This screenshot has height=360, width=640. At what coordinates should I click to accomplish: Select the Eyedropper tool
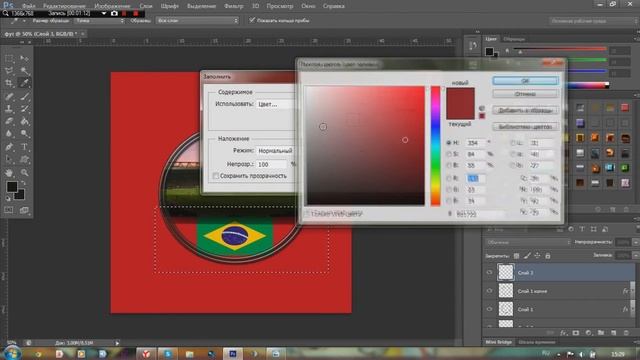click(x=24, y=83)
